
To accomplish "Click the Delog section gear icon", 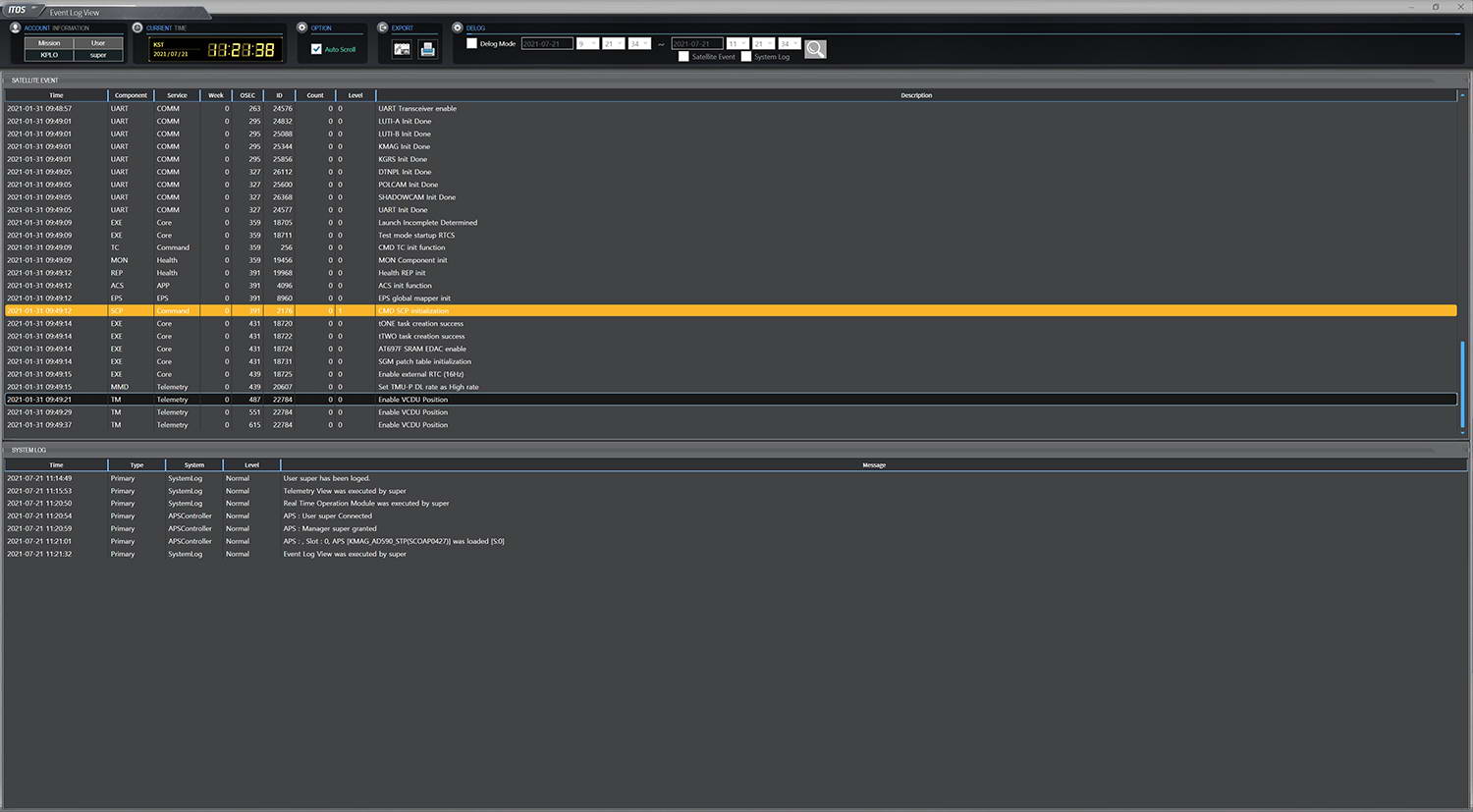I will pos(458,27).
